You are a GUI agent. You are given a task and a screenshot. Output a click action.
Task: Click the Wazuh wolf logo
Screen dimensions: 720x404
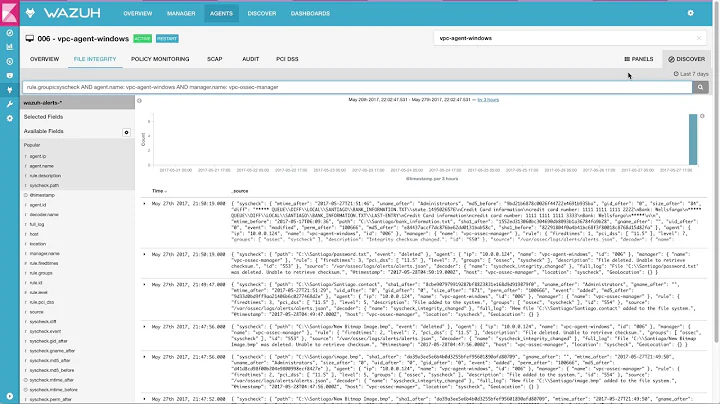click(30, 13)
